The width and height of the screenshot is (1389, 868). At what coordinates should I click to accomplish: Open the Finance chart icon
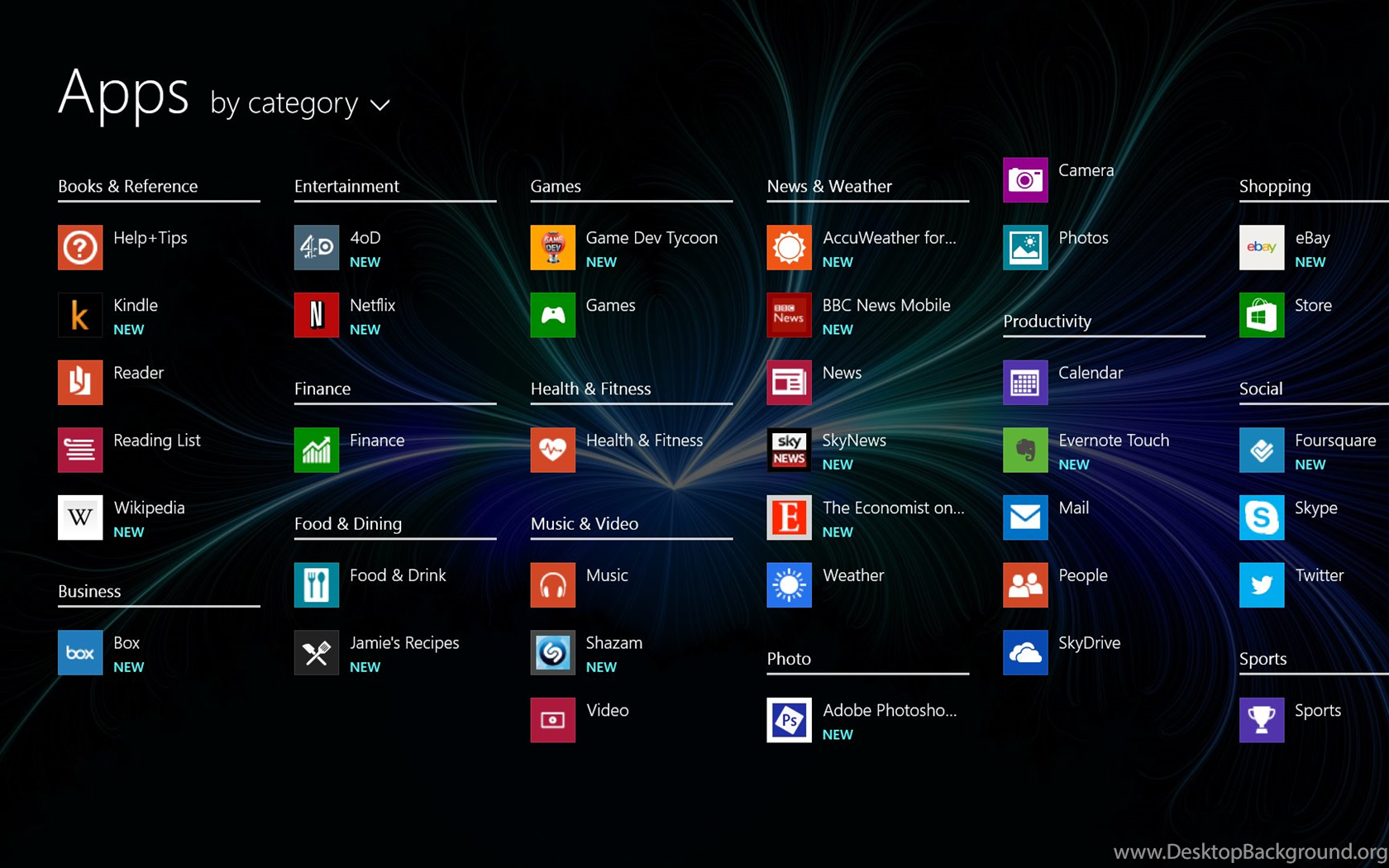pos(317,450)
